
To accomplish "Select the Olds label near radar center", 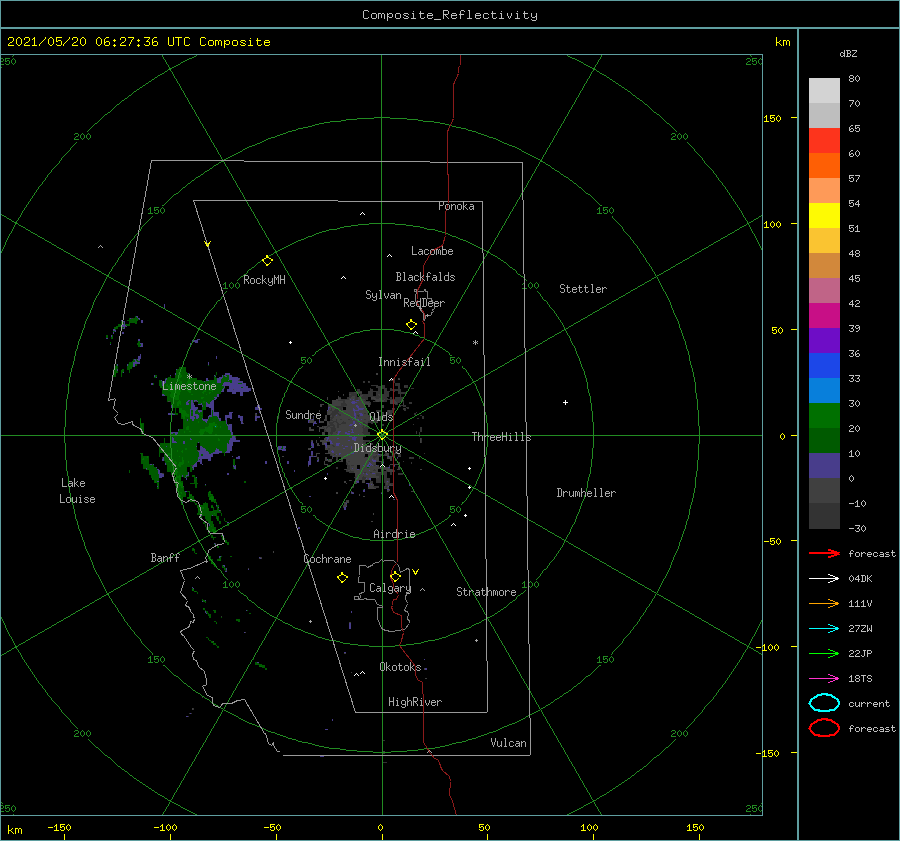I will click(381, 417).
